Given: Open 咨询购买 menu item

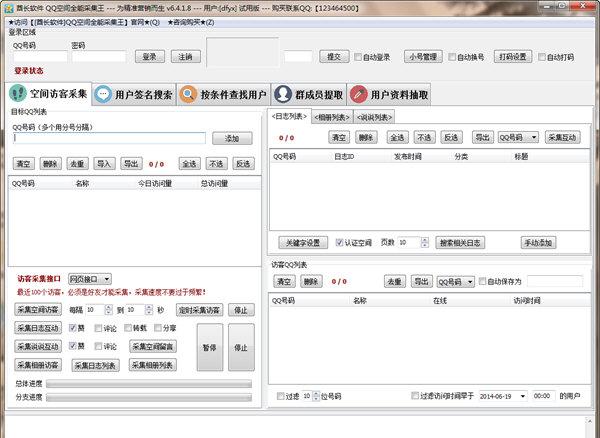Looking at the screenshot, I should click(x=191, y=22).
